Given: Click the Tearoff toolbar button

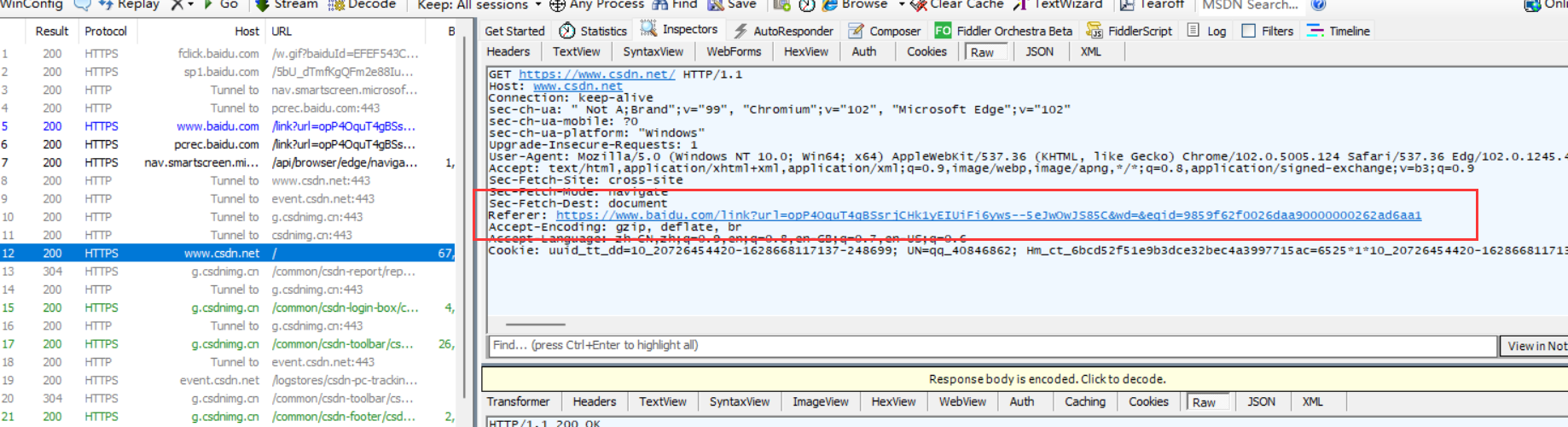Looking at the screenshot, I should pyautogui.click(x=1152, y=4).
